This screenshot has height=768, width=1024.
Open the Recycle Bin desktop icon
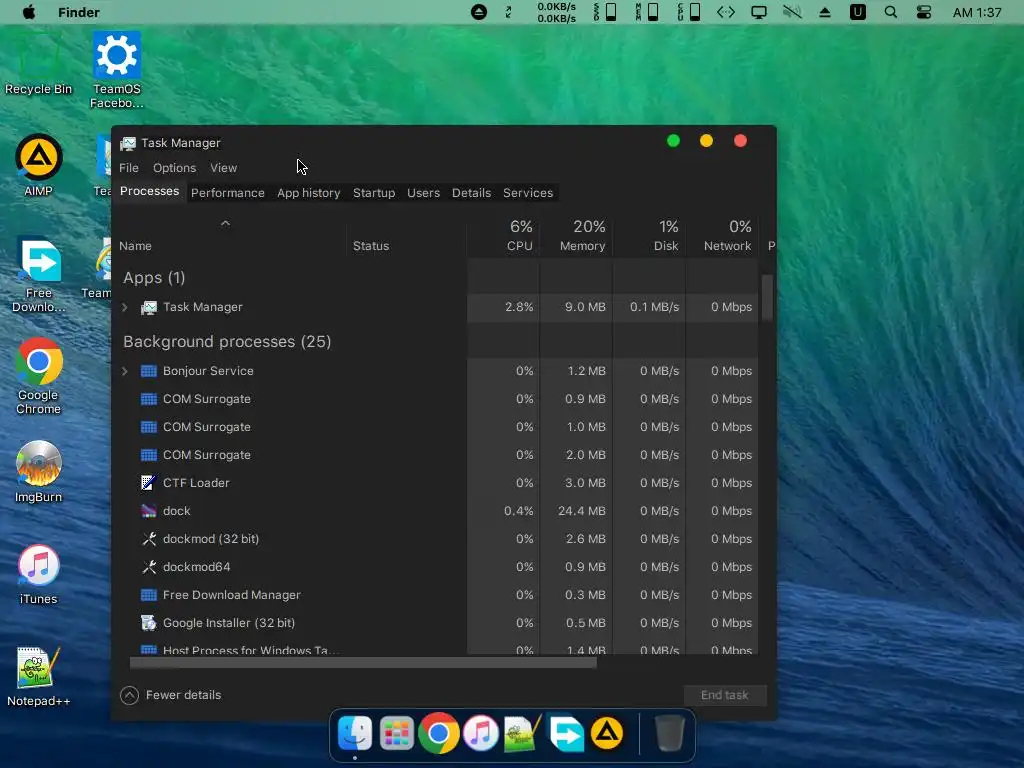[x=38, y=65]
